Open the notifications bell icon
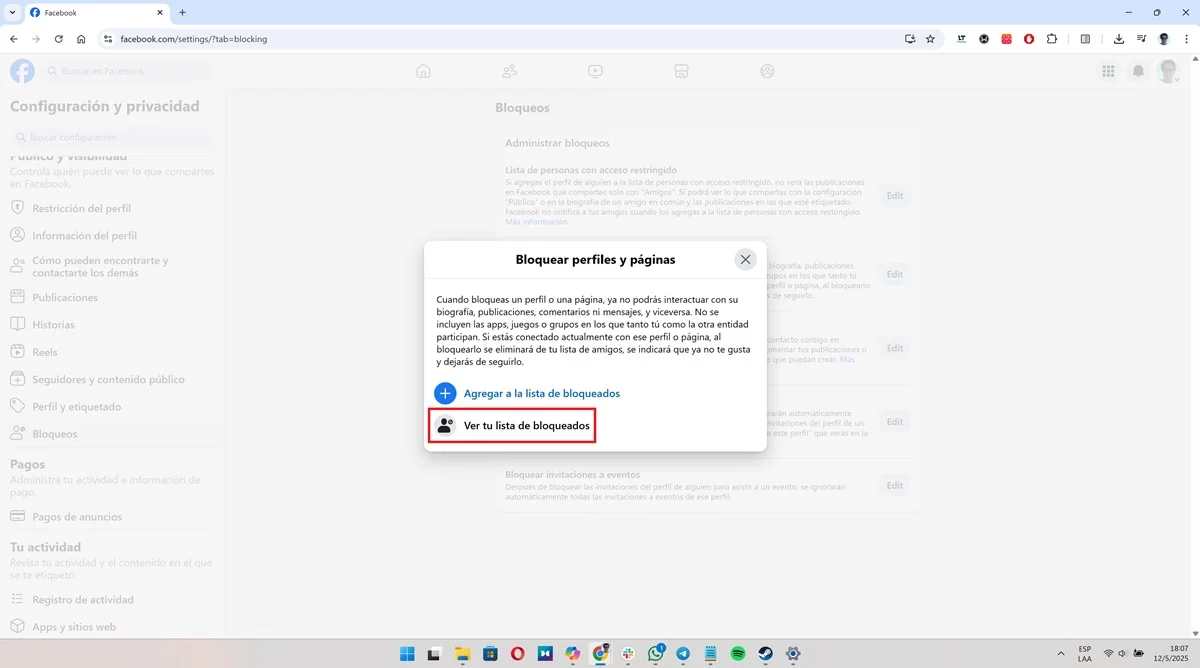The height and width of the screenshot is (668, 1200). (1138, 71)
